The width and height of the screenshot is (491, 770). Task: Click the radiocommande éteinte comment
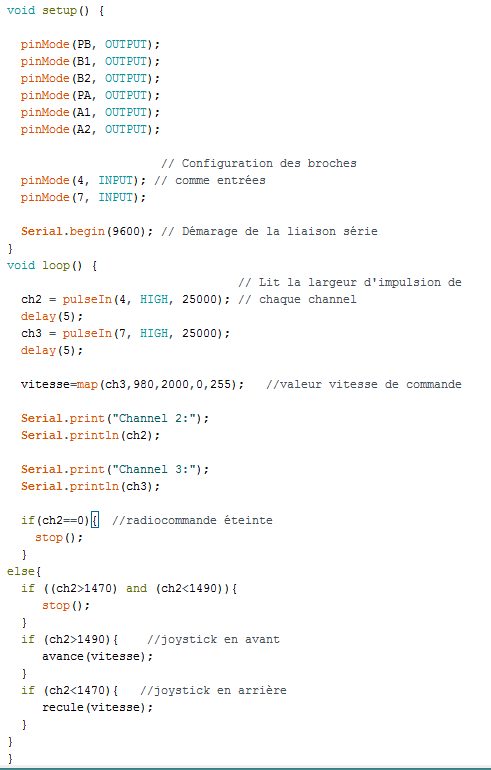(x=192, y=520)
